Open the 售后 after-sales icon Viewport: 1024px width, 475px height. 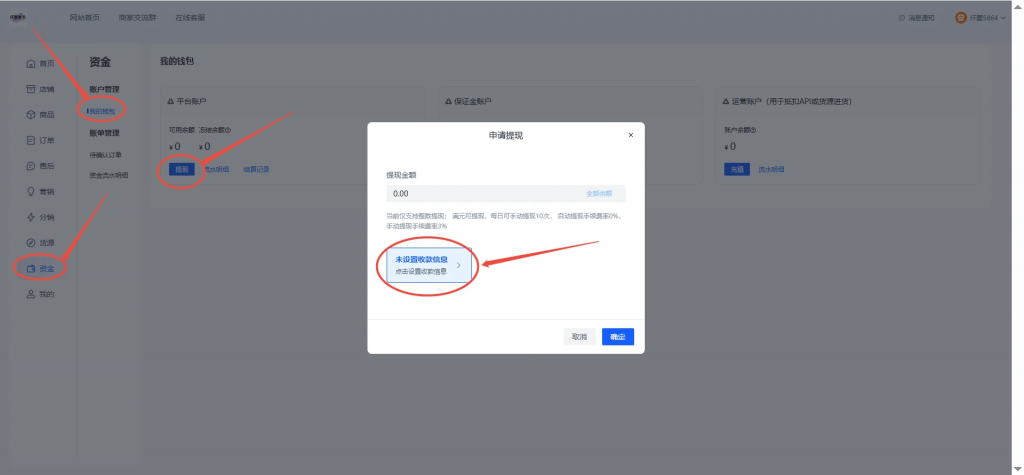point(30,166)
